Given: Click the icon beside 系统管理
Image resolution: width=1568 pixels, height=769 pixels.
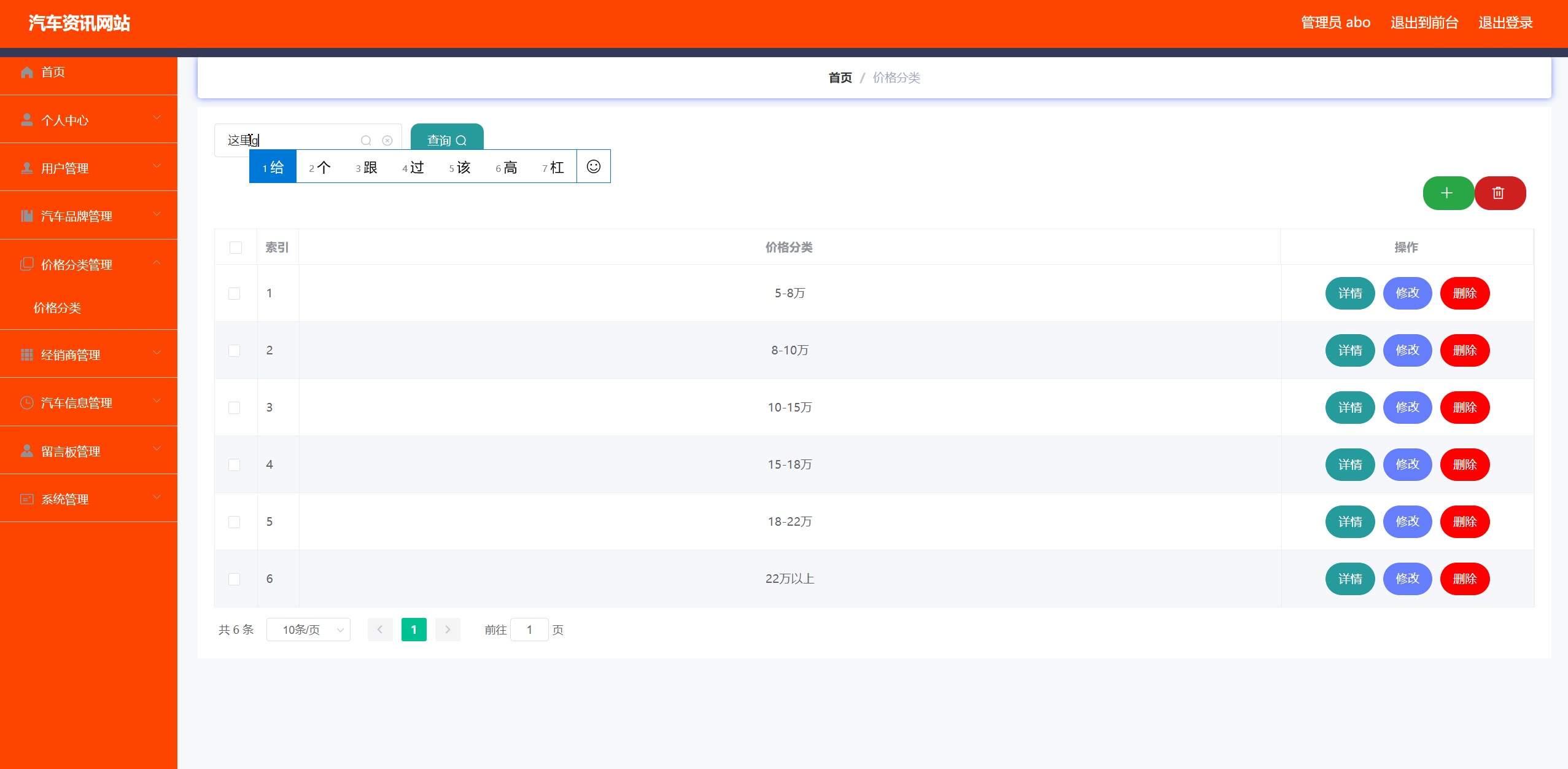Looking at the screenshot, I should click(27, 499).
